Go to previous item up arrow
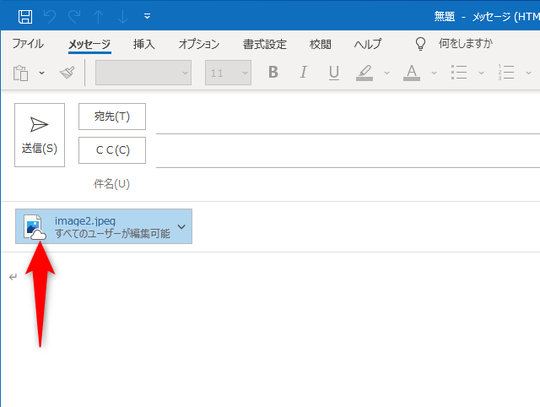Image resolution: width=540 pixels, height=407 pixels. pos(98,16)
